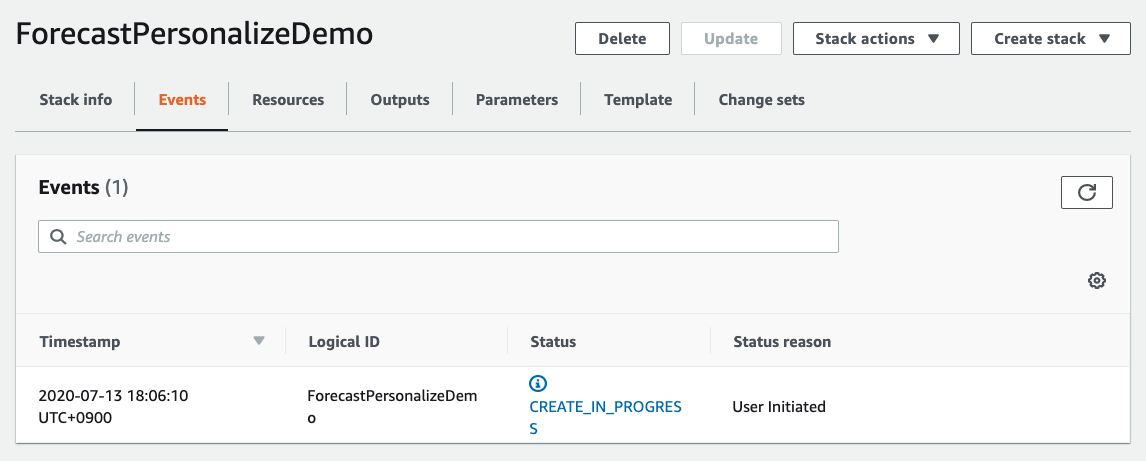Click the CREATE_IN_PROGRESS status link
The image size is (1146, 461).
tap(605, 417)
